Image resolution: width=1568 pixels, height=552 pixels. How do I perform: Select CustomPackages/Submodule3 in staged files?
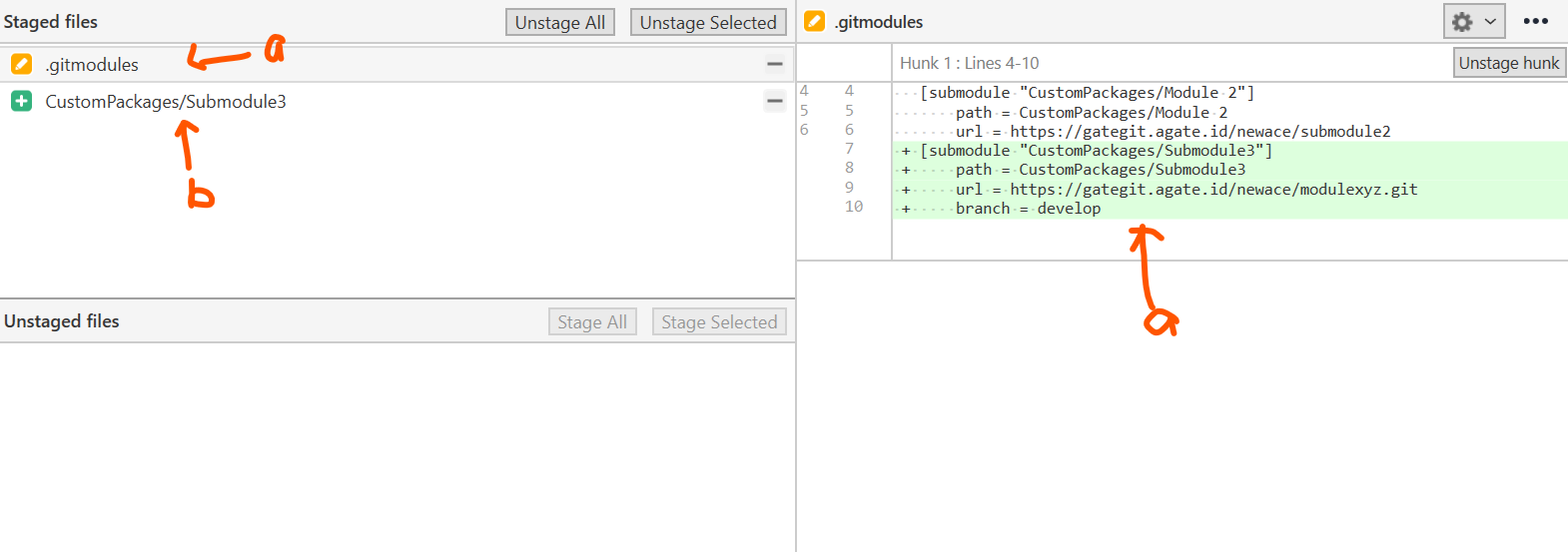pos(166,102)
